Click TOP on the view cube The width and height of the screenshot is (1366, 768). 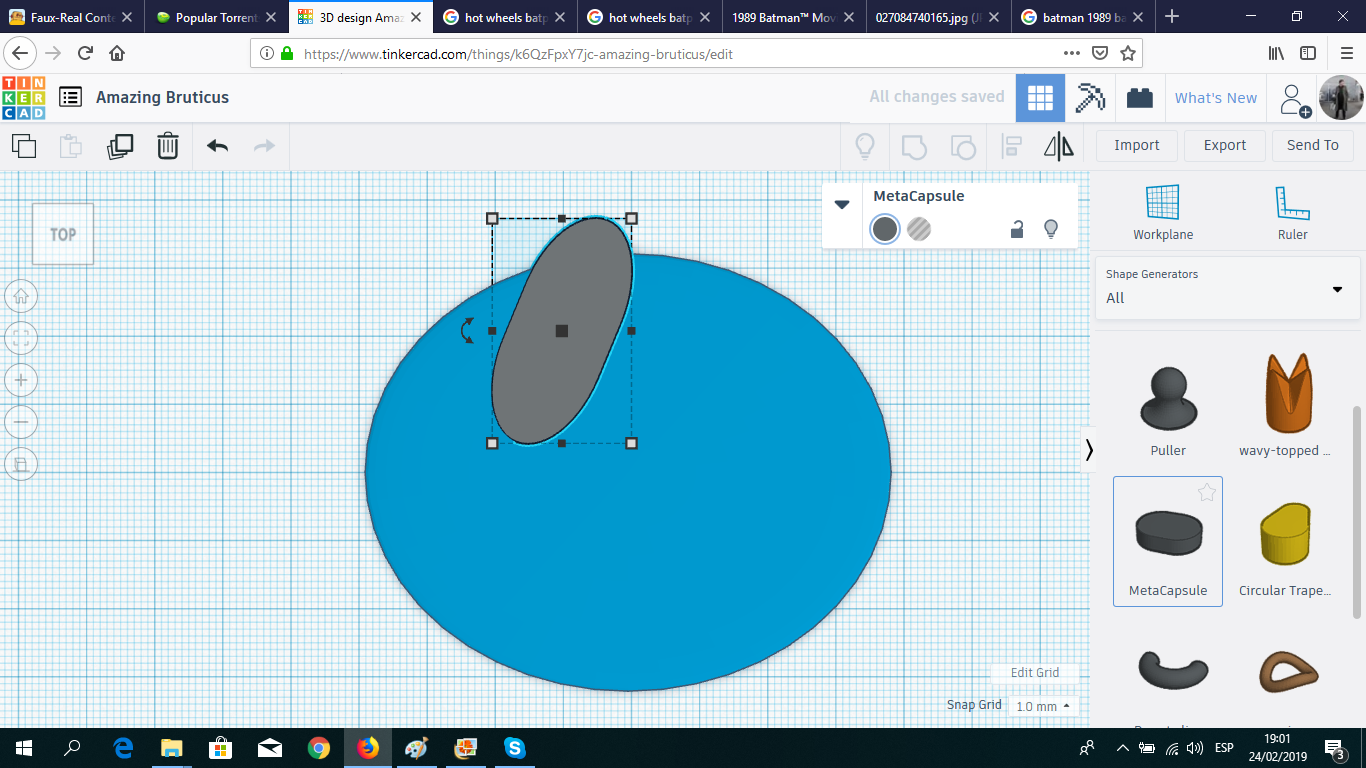(x=62, y=233)
